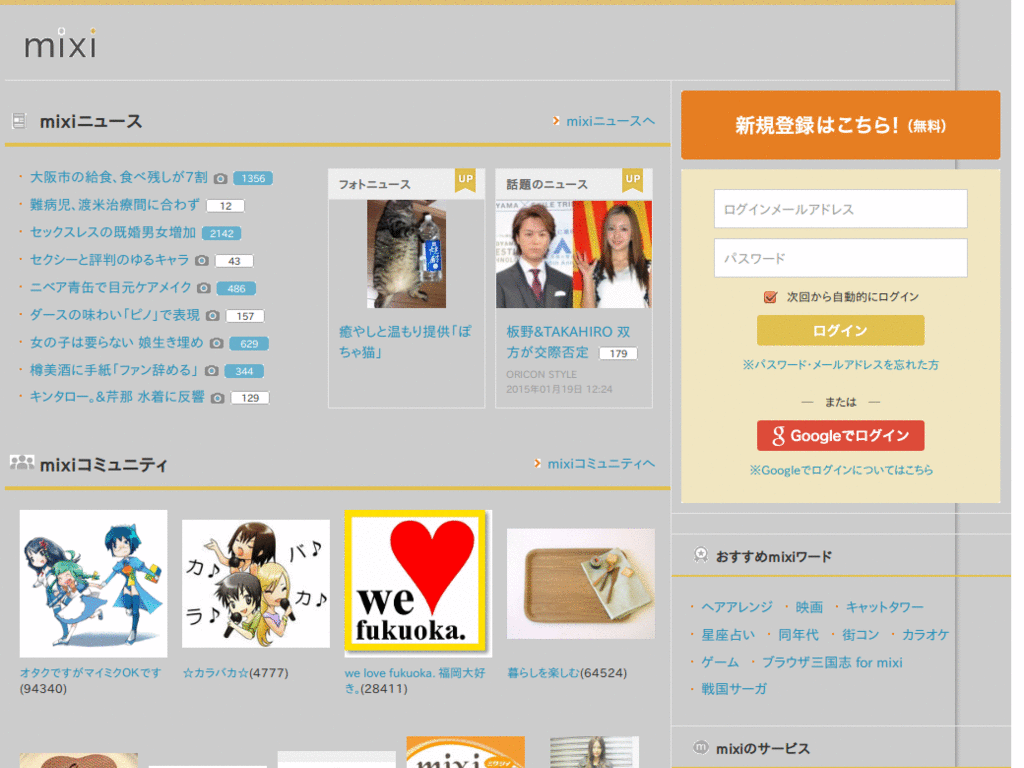The height and width of the screenshot is (768, 1024).
Task: Click UP ribbon on フォトニュース card
Action: 466,180
